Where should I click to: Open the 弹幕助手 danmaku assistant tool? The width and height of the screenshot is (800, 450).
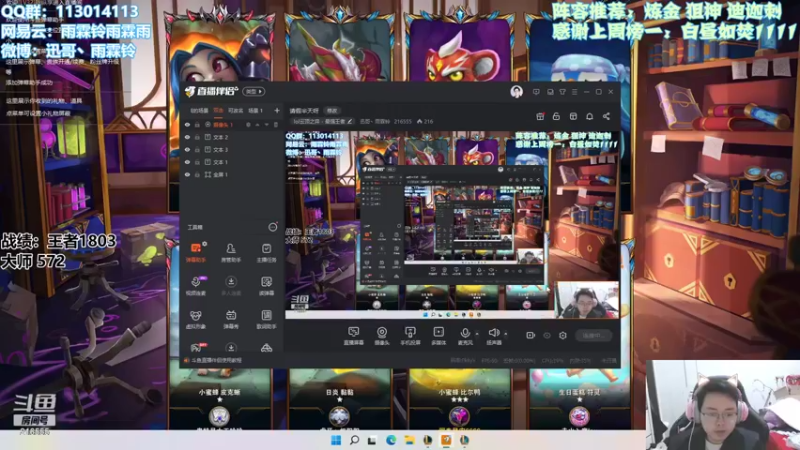click(x=196, y=252)
